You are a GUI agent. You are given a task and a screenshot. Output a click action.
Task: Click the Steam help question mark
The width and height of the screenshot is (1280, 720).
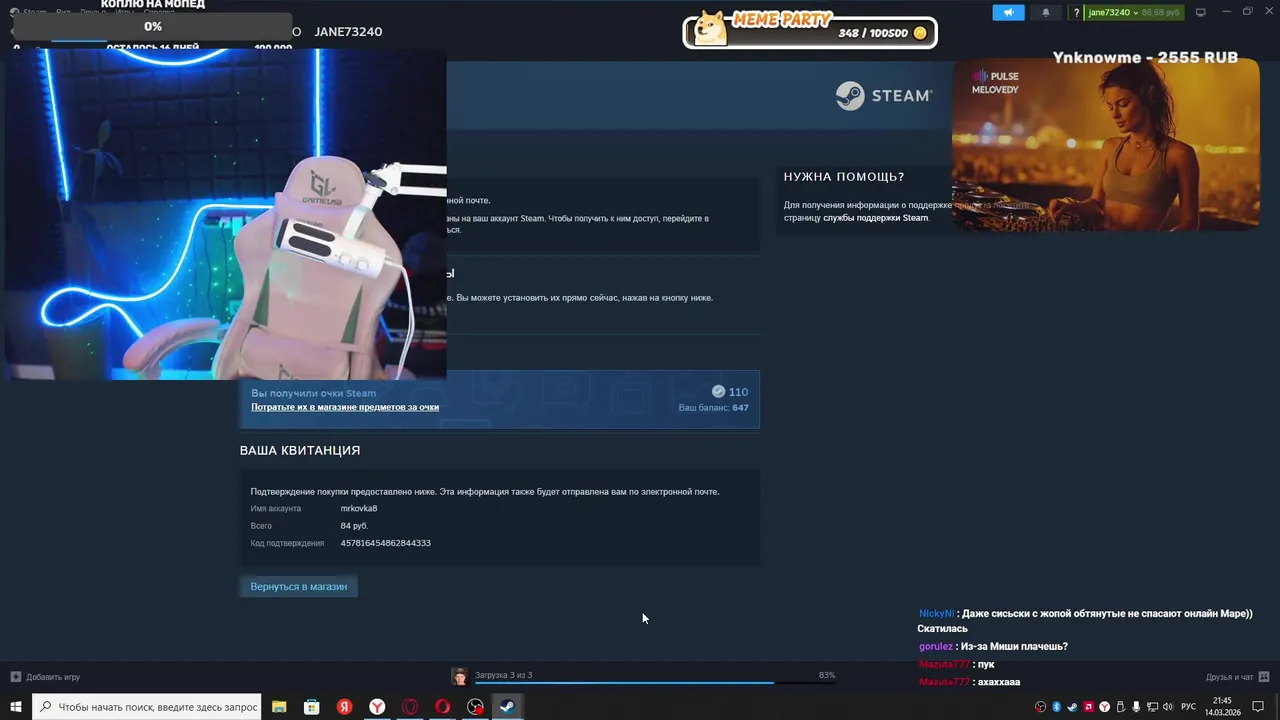point(1076,13)
